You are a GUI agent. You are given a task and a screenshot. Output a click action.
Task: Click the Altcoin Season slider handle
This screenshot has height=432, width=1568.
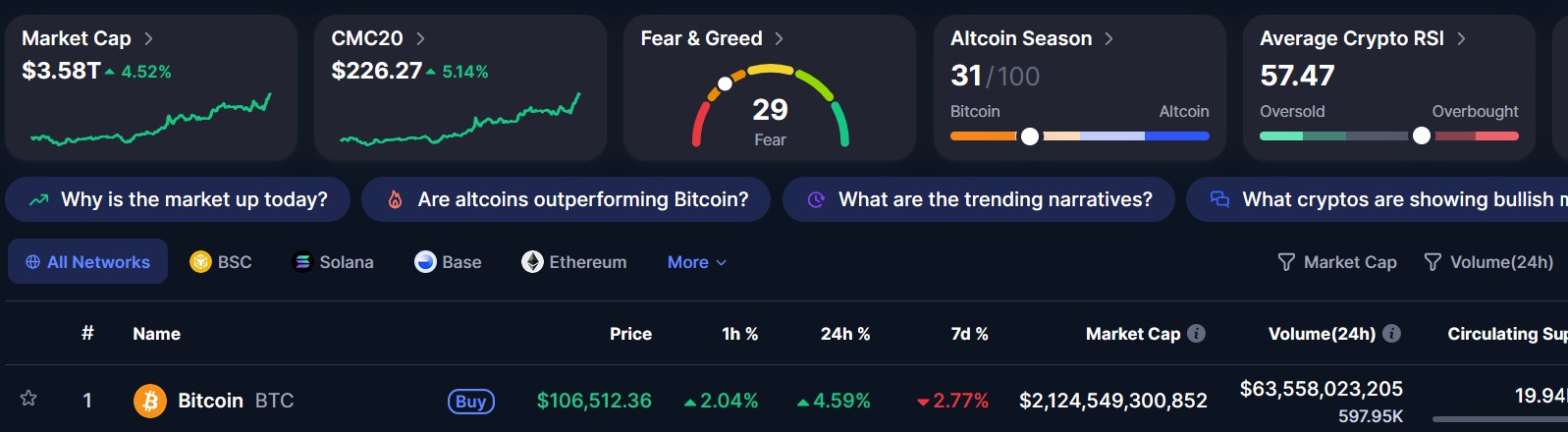(x=1029, y=136)
